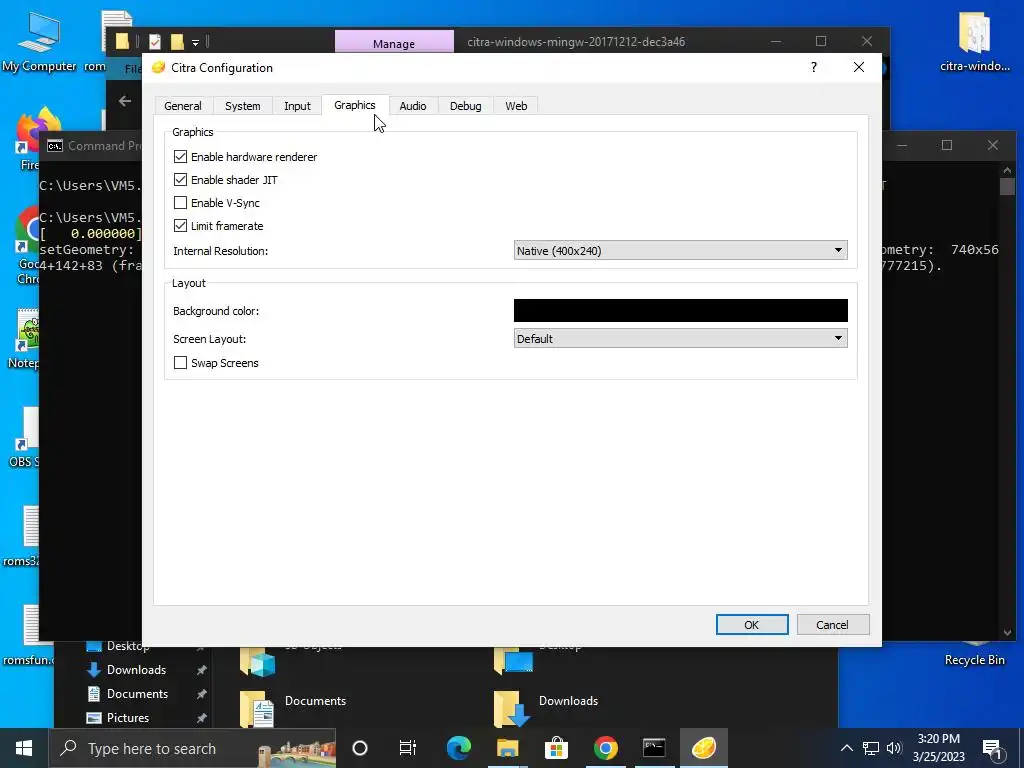Click the dialog help question mark
1024x768 pixels.
point(814,67)
